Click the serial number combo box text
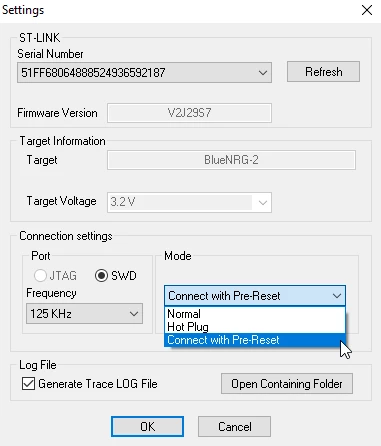Viewport: 381px width, 446px height. (x=93, y=72)
